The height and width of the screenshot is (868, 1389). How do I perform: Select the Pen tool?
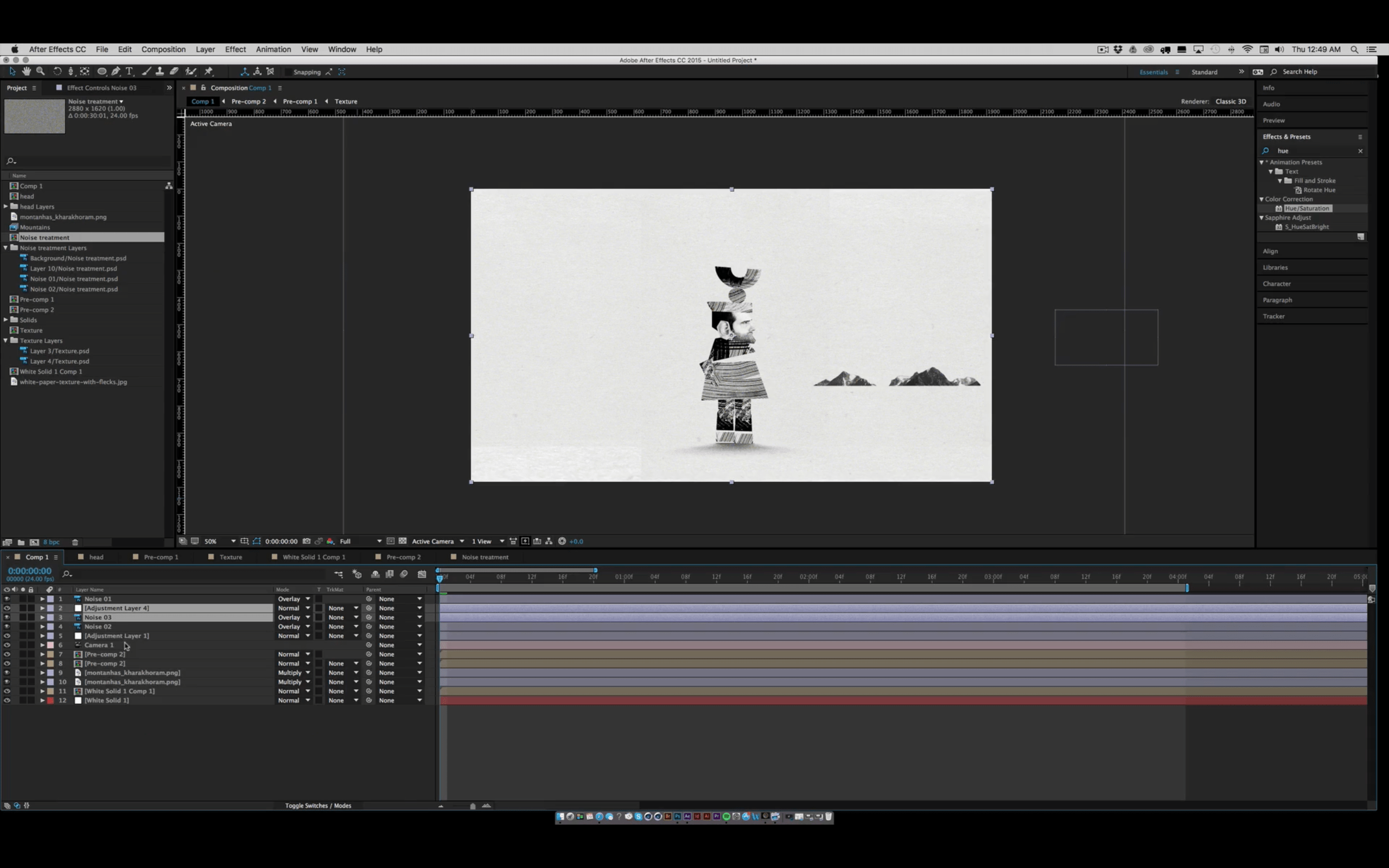pos(116,71)
